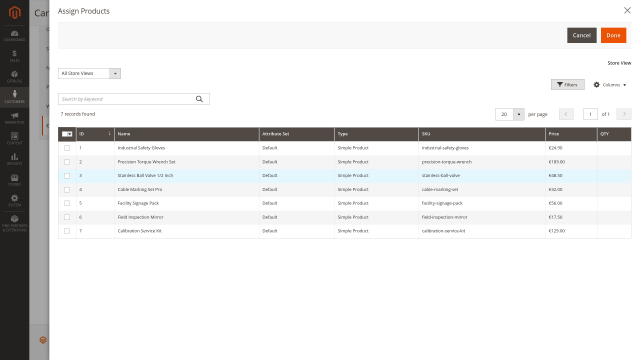Click 'Precision Torque Wrench Set' name
The height and width of the screenshot is (360, 640).
coord(147,162)
